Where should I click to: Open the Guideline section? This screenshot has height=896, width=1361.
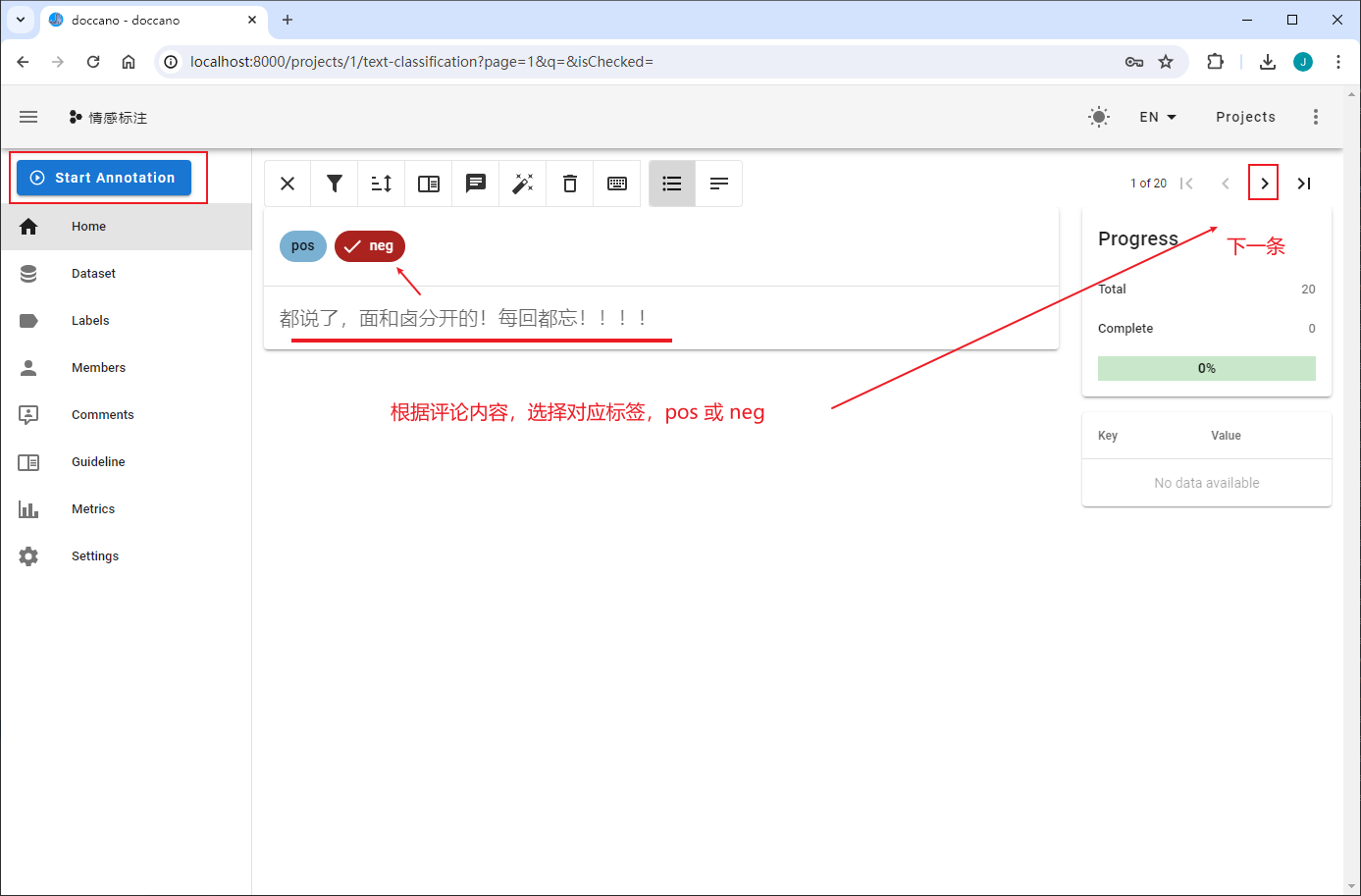coord(97,461)
